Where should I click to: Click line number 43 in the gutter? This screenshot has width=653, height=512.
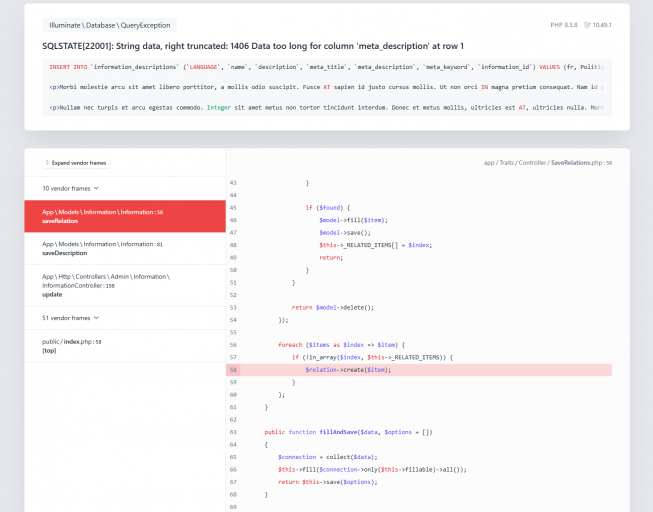pyautogui.click(x=233, y=182)
